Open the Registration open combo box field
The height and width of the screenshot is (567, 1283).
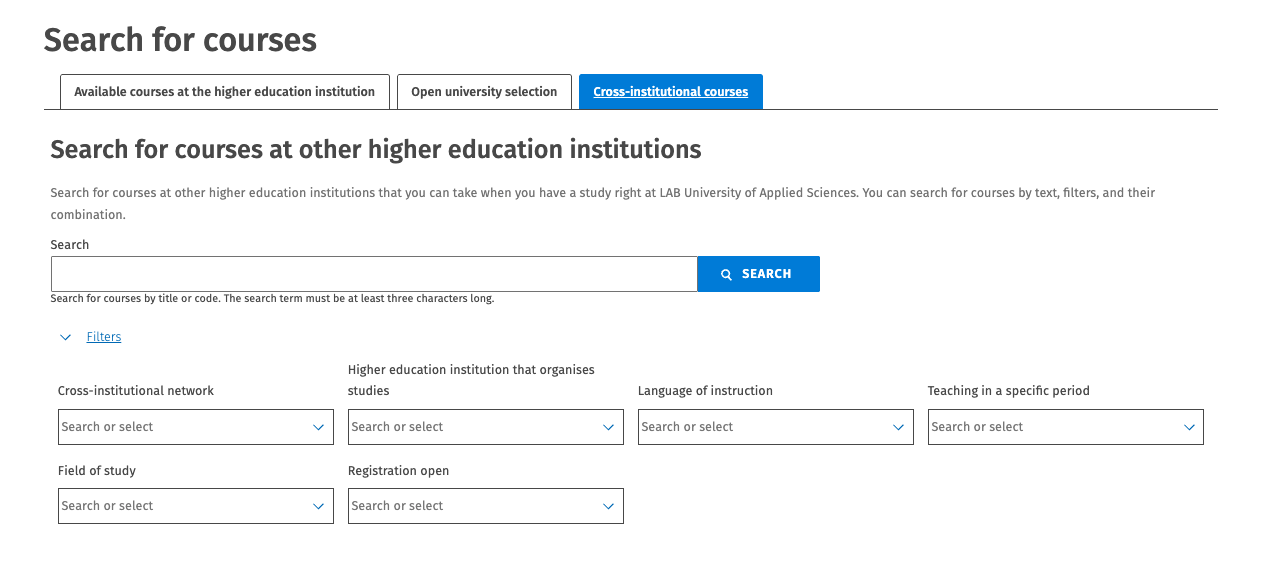coord(470,506)
